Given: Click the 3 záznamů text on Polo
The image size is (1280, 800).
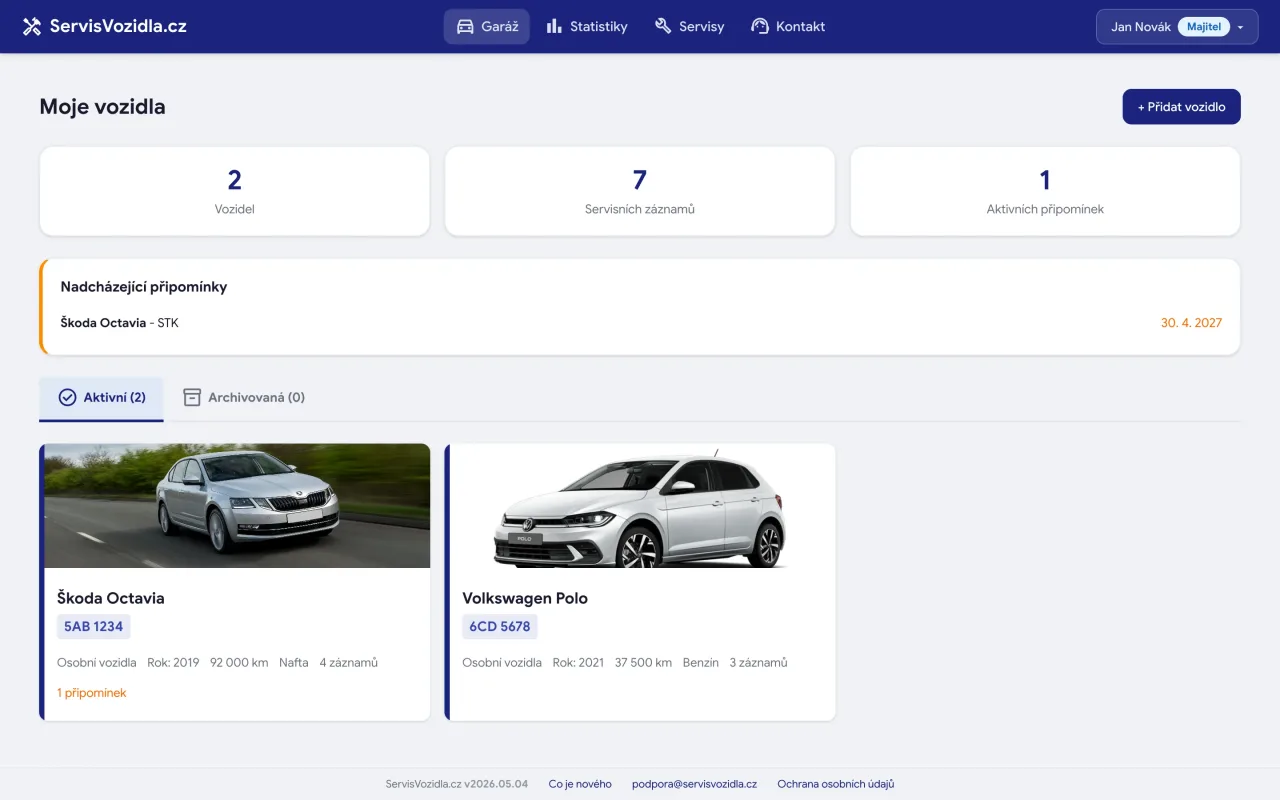Looking at the screenshot, I should click(758, 663).
